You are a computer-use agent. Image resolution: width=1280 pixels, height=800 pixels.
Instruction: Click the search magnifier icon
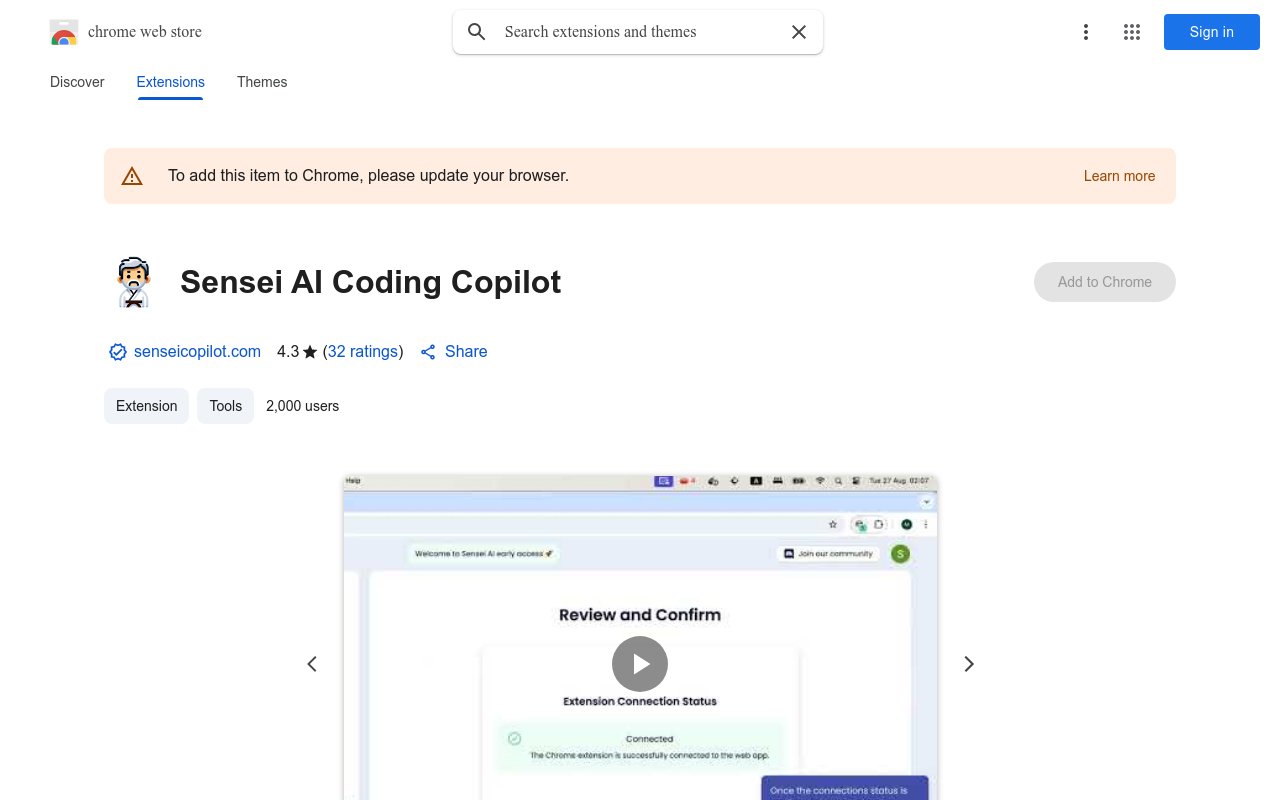pyautogui.click(x=477, y=32)
